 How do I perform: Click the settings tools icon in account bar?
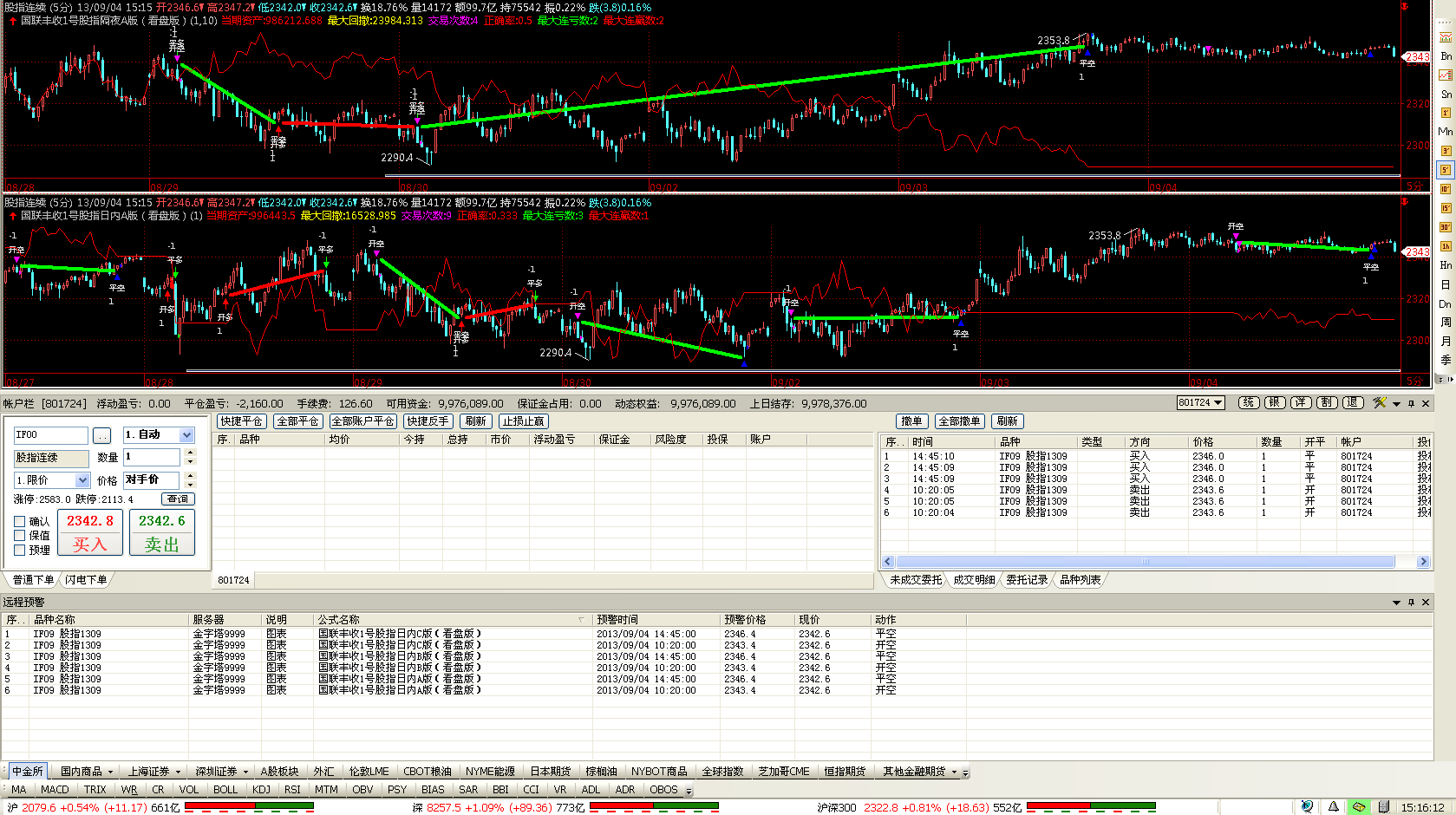coord(1380,403)
